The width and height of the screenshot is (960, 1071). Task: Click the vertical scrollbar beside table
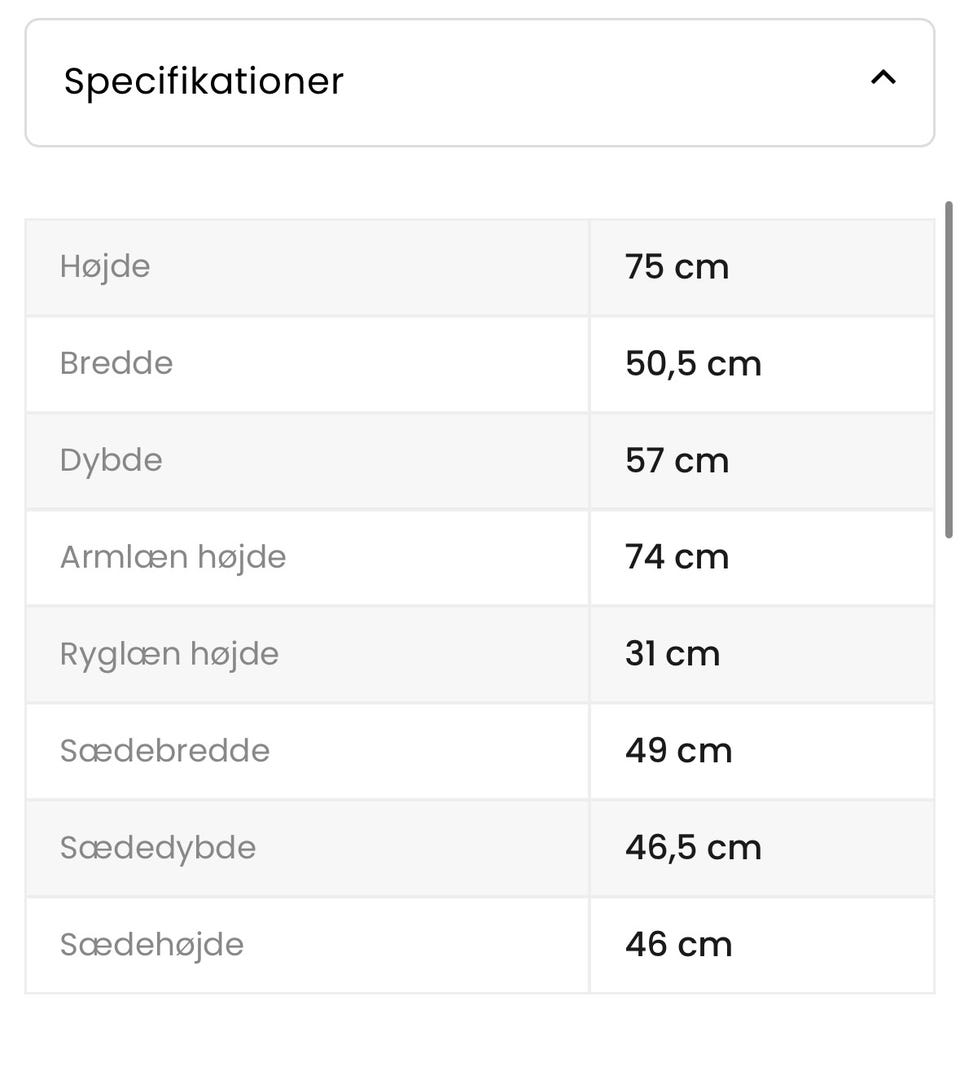click(x=948, y=370)
